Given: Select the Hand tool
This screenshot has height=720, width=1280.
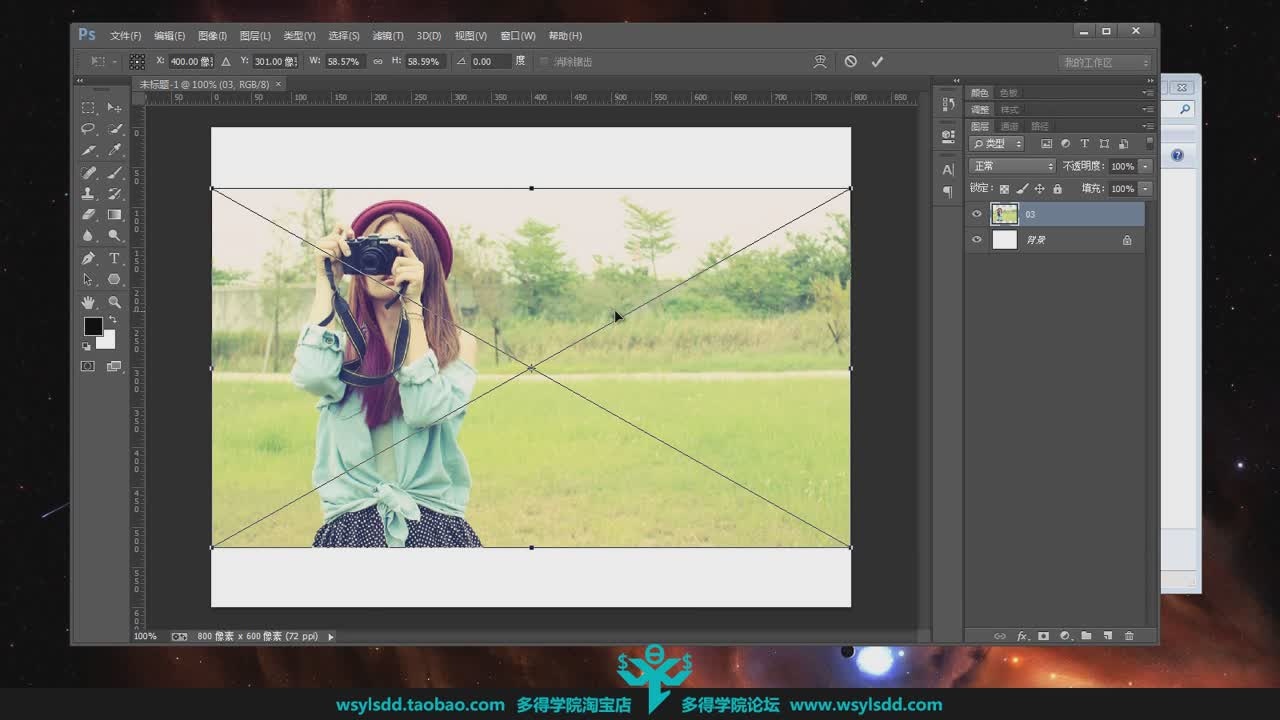Looking at the screenshot, I should (88, 302).
